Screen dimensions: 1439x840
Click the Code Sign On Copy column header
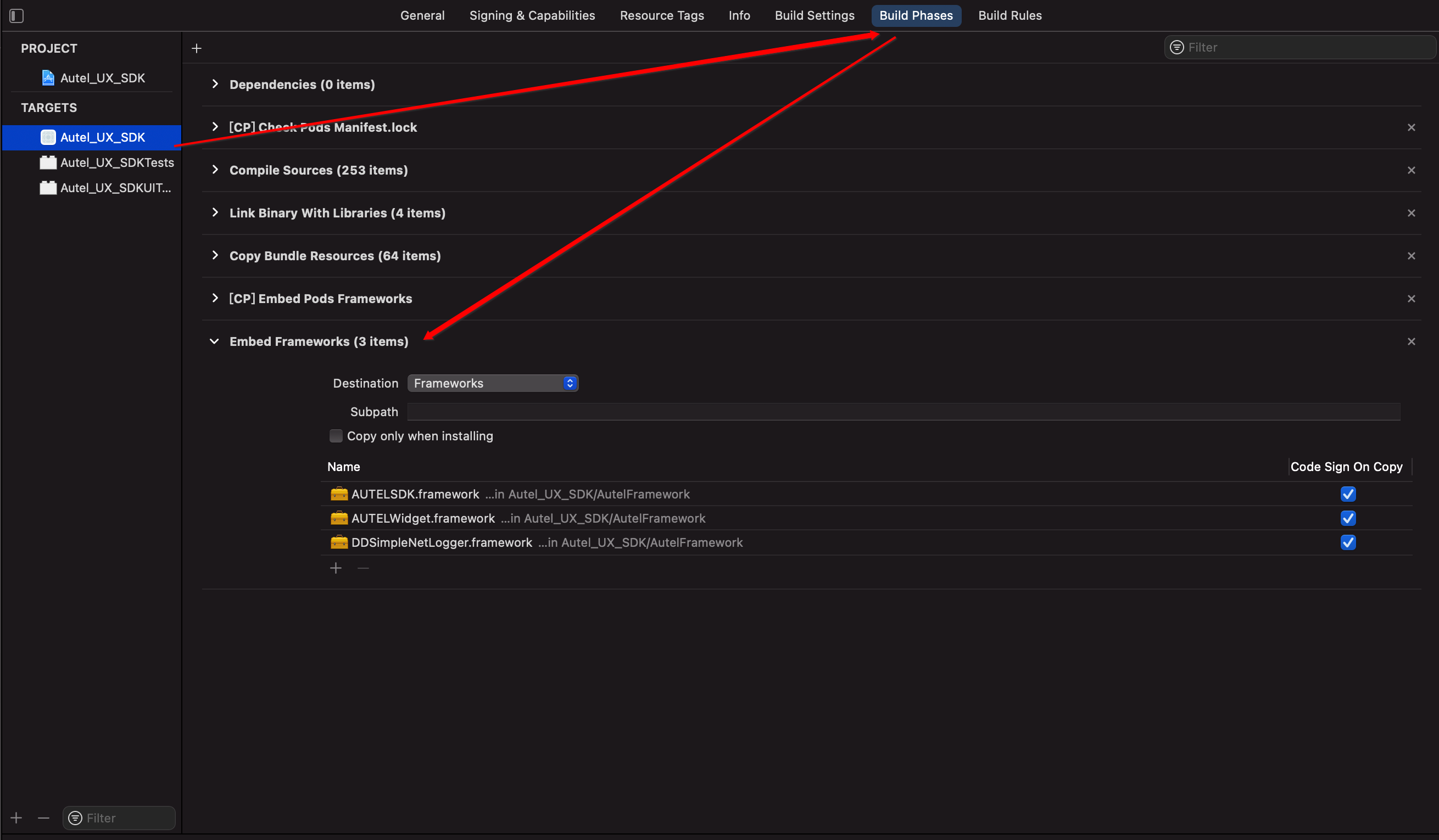click(x=1346, y=467)
